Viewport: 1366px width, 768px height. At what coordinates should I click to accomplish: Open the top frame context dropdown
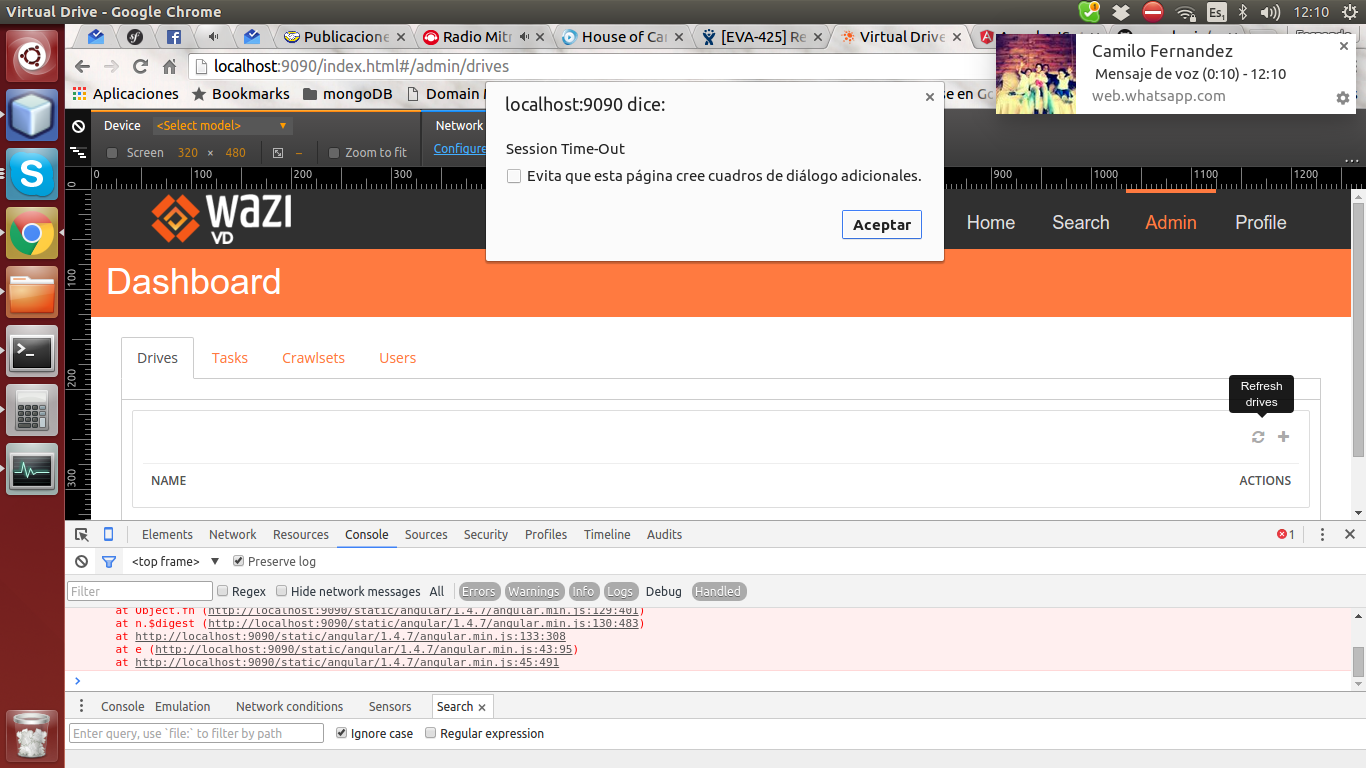(175, 562)
